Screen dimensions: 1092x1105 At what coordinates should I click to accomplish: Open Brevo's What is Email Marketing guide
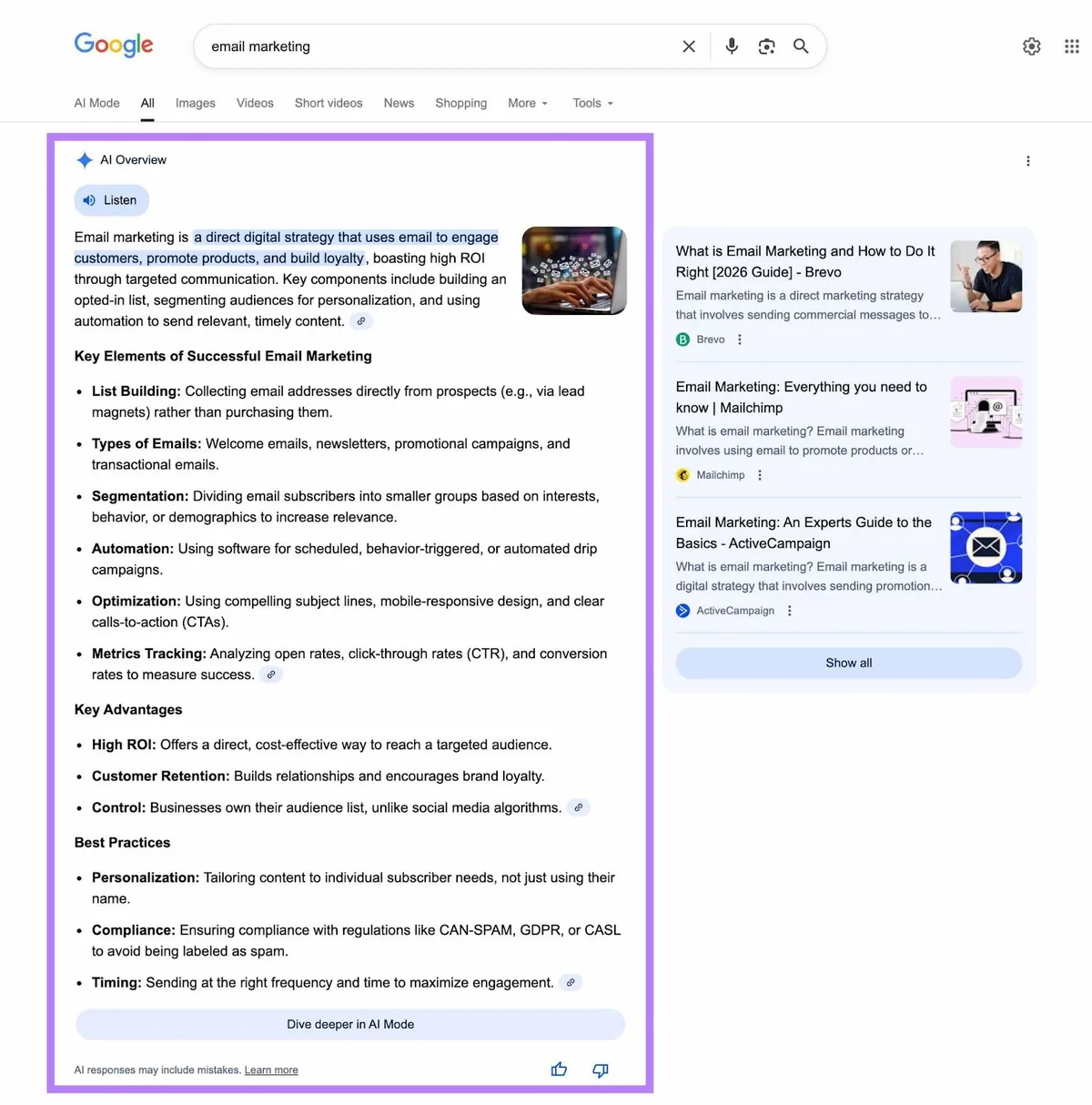805,261
